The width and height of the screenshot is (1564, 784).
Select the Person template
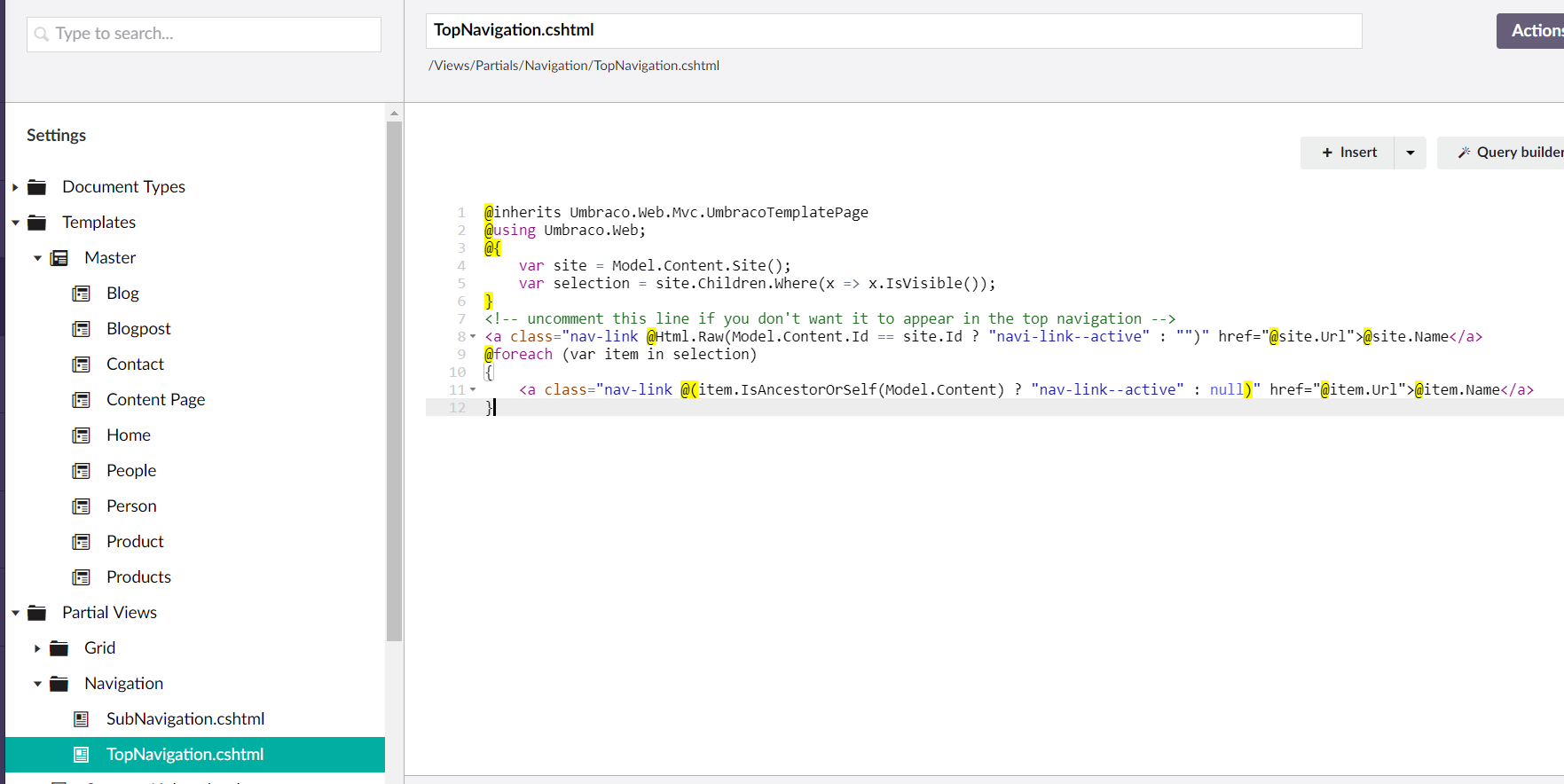131,506
